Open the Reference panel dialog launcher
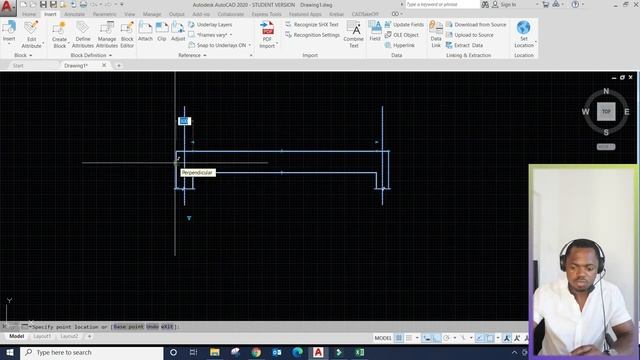Viewport: 640px width, 360px height. [251, 55]
